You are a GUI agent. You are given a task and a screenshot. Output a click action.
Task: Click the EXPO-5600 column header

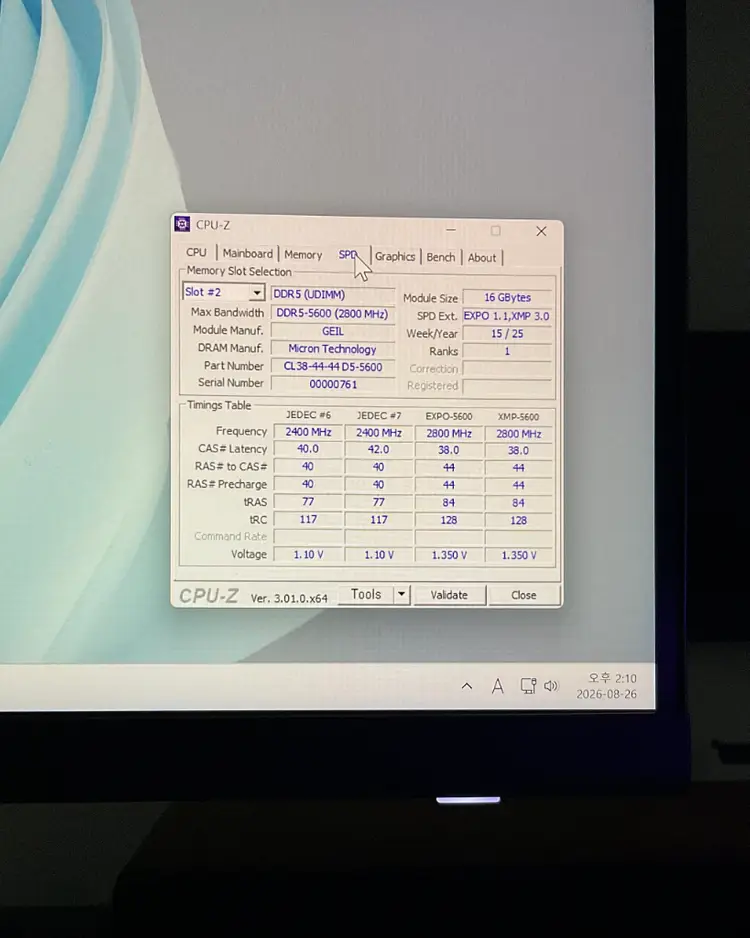(449, 416)
